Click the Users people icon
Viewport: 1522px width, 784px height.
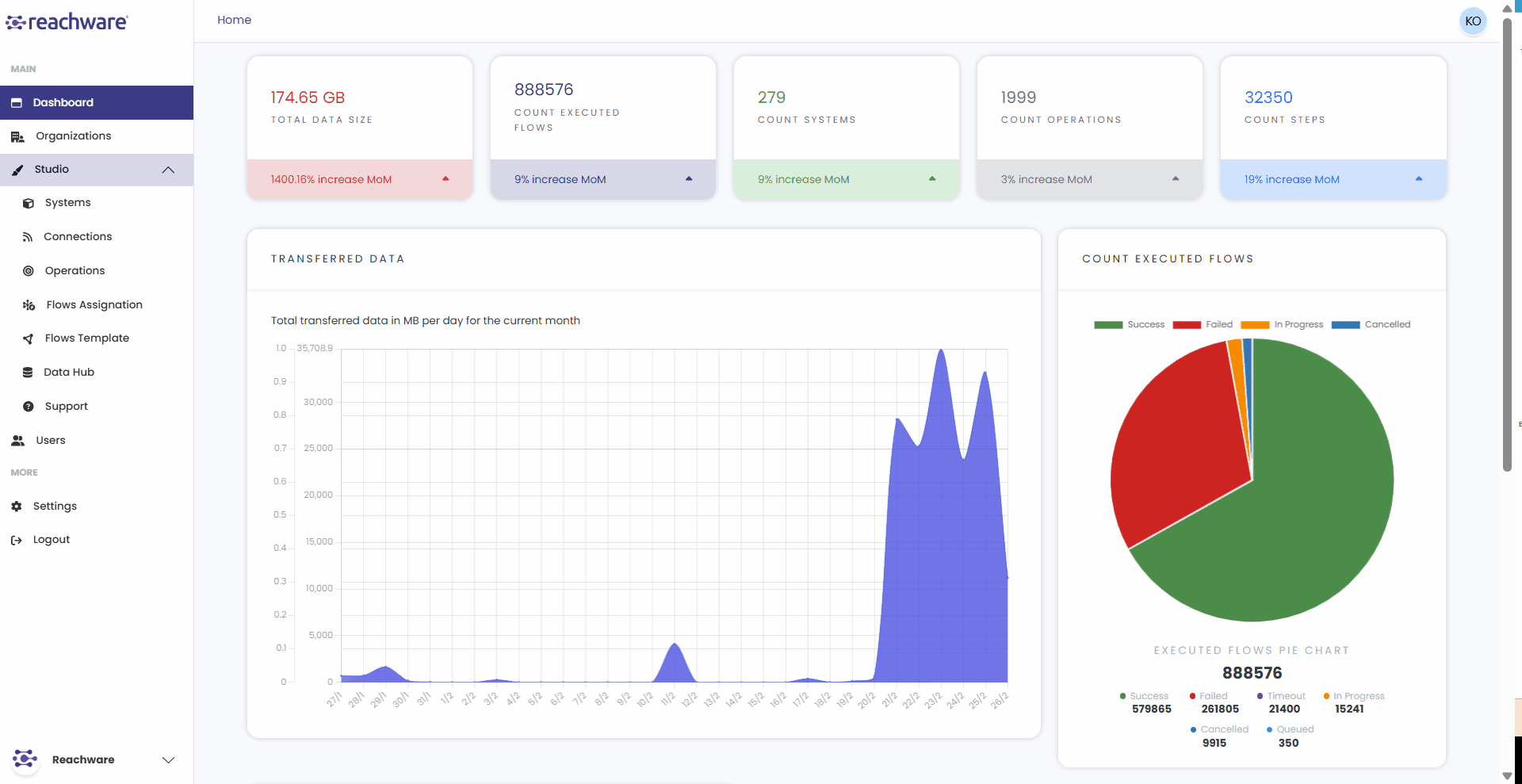(17, 441)
